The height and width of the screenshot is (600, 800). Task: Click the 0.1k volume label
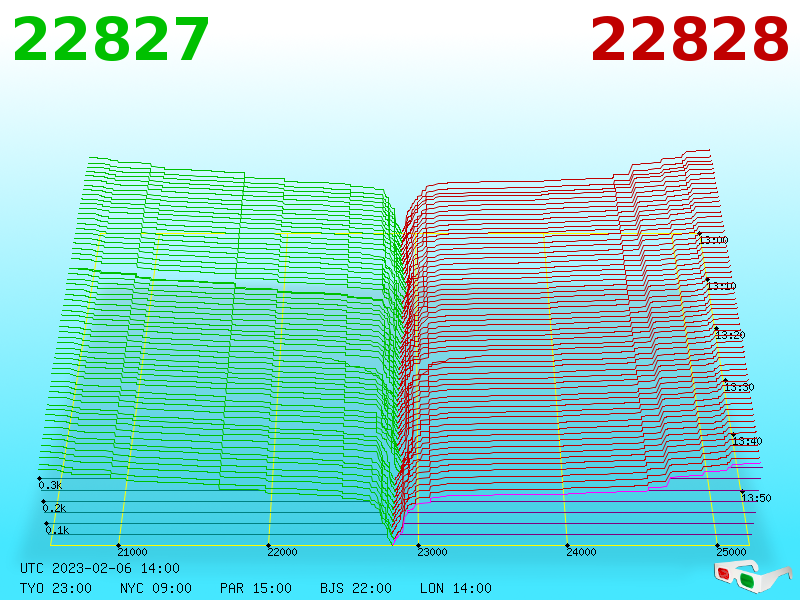57,530
